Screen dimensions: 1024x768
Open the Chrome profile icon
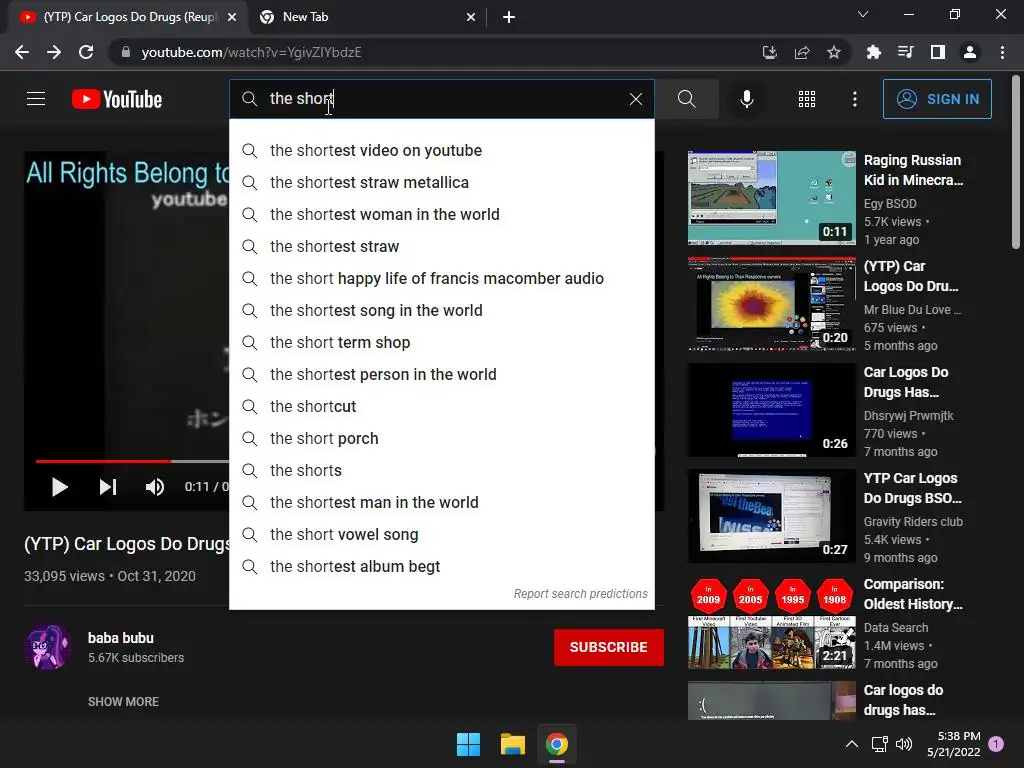(970, 52)
